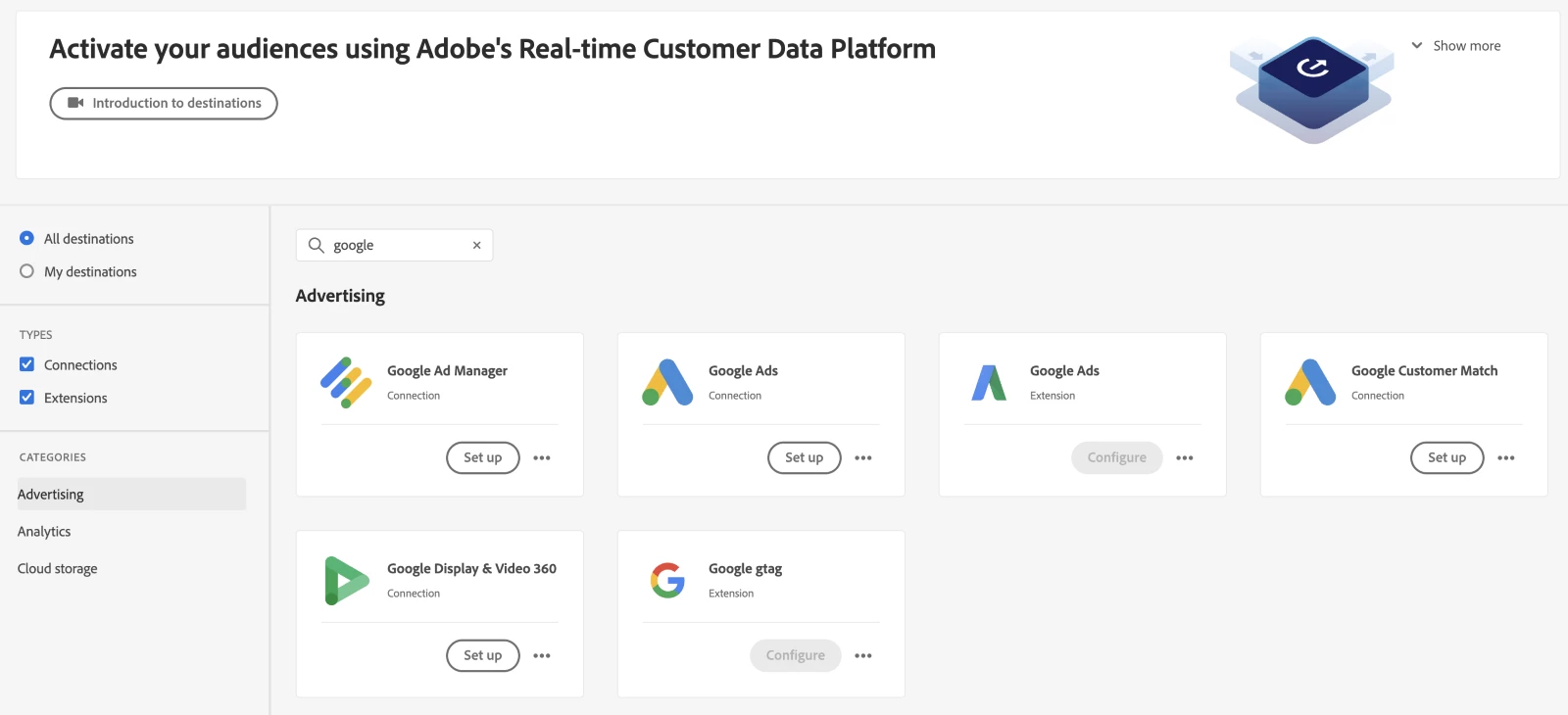The width and height of the screenshot is (1568, 715).
Task: Open more options for Google gtag
Action: tap(863, 655)
